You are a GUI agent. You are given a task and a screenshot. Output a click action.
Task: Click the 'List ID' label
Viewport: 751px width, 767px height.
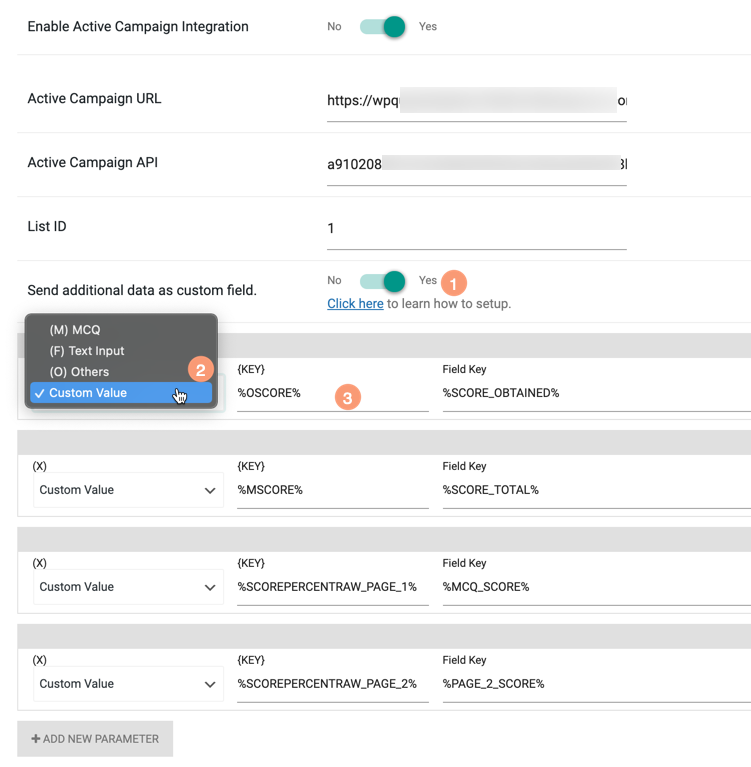[x=47, y=226]
